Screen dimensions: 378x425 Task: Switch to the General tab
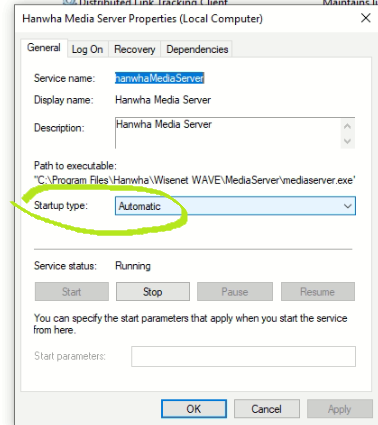point(44,48)
